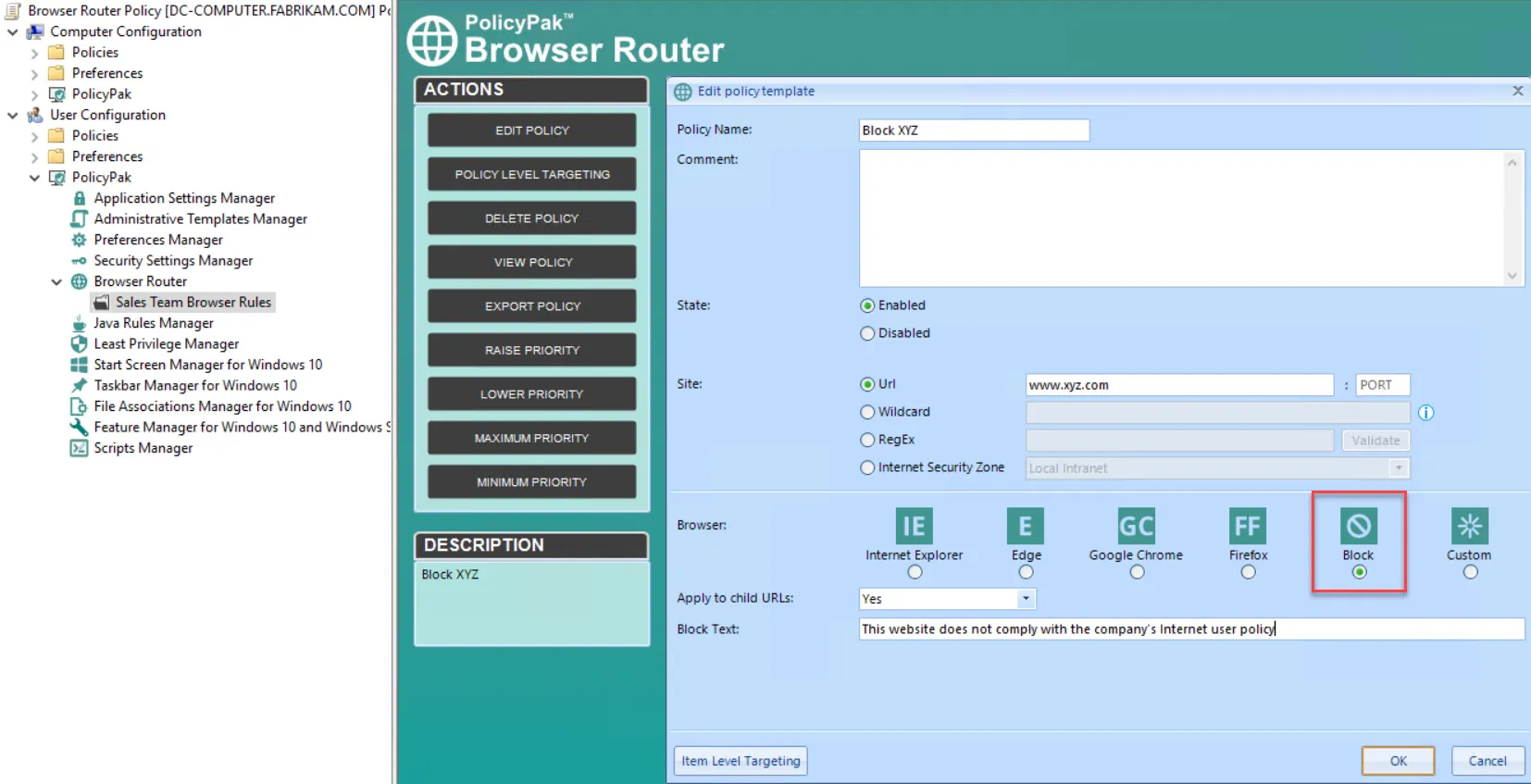Click the Wildcard info icon
1531x784 pixels.
(1426, 413)
